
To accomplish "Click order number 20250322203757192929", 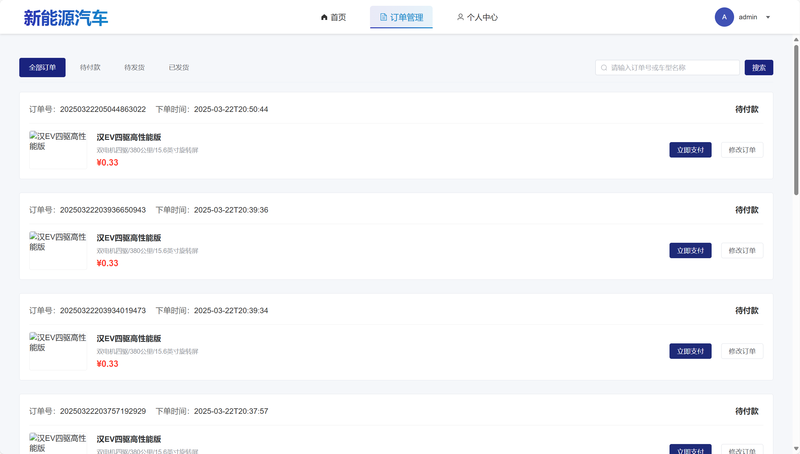I will pyautogui.click(x=103, y=411).
